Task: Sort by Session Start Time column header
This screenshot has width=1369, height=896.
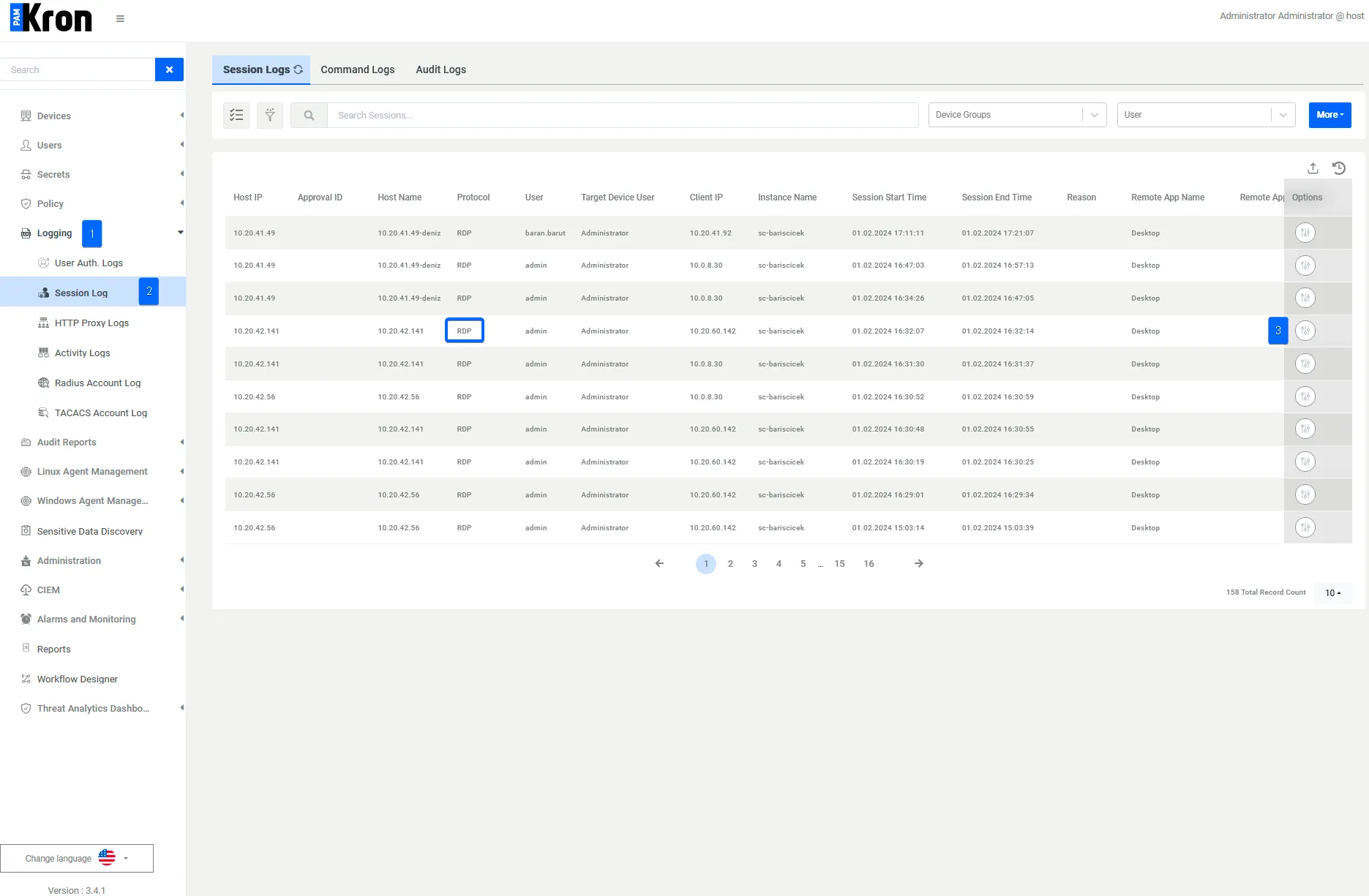Action: (x=889, y=197)
